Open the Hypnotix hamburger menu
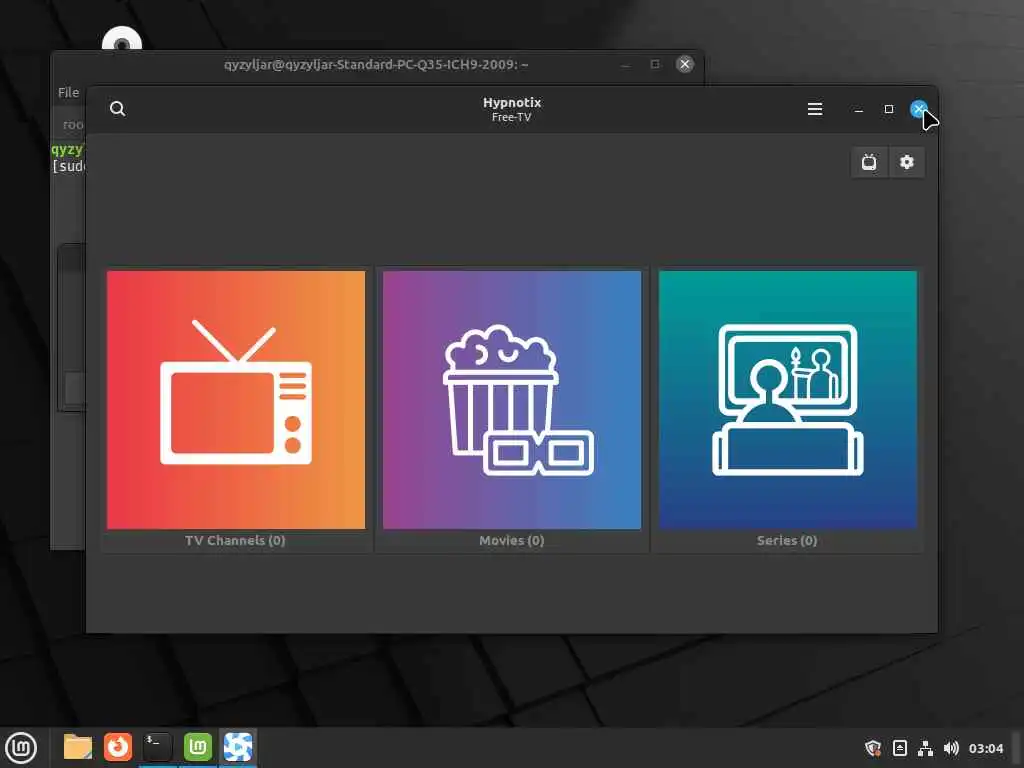This screenshot has height=768, width=1024. click(814, 109)
